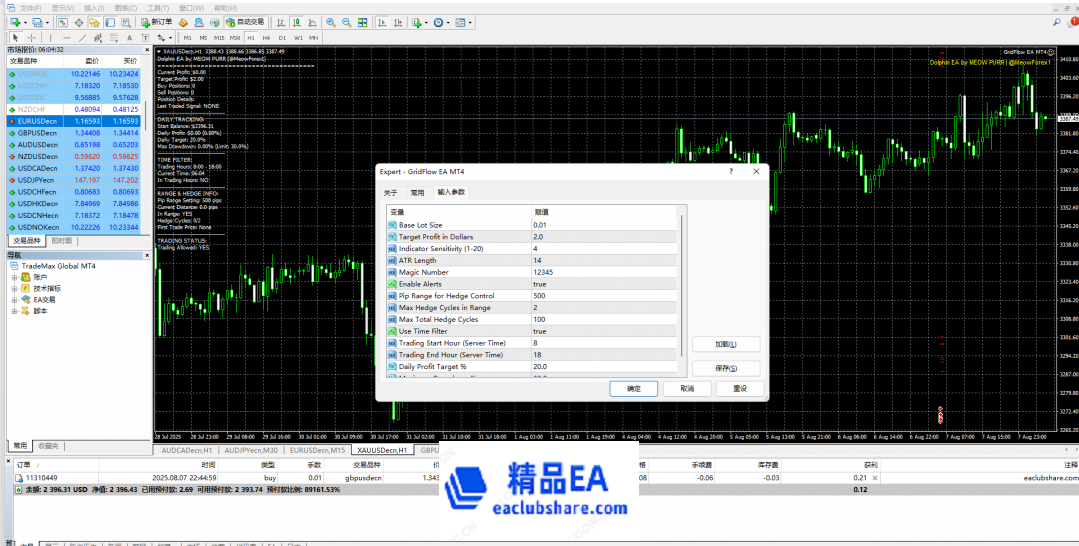Click the 加载 (Load) button
Image resolution: width=1079 pixels, height=546 pixels.
click(x=726, y=344)
